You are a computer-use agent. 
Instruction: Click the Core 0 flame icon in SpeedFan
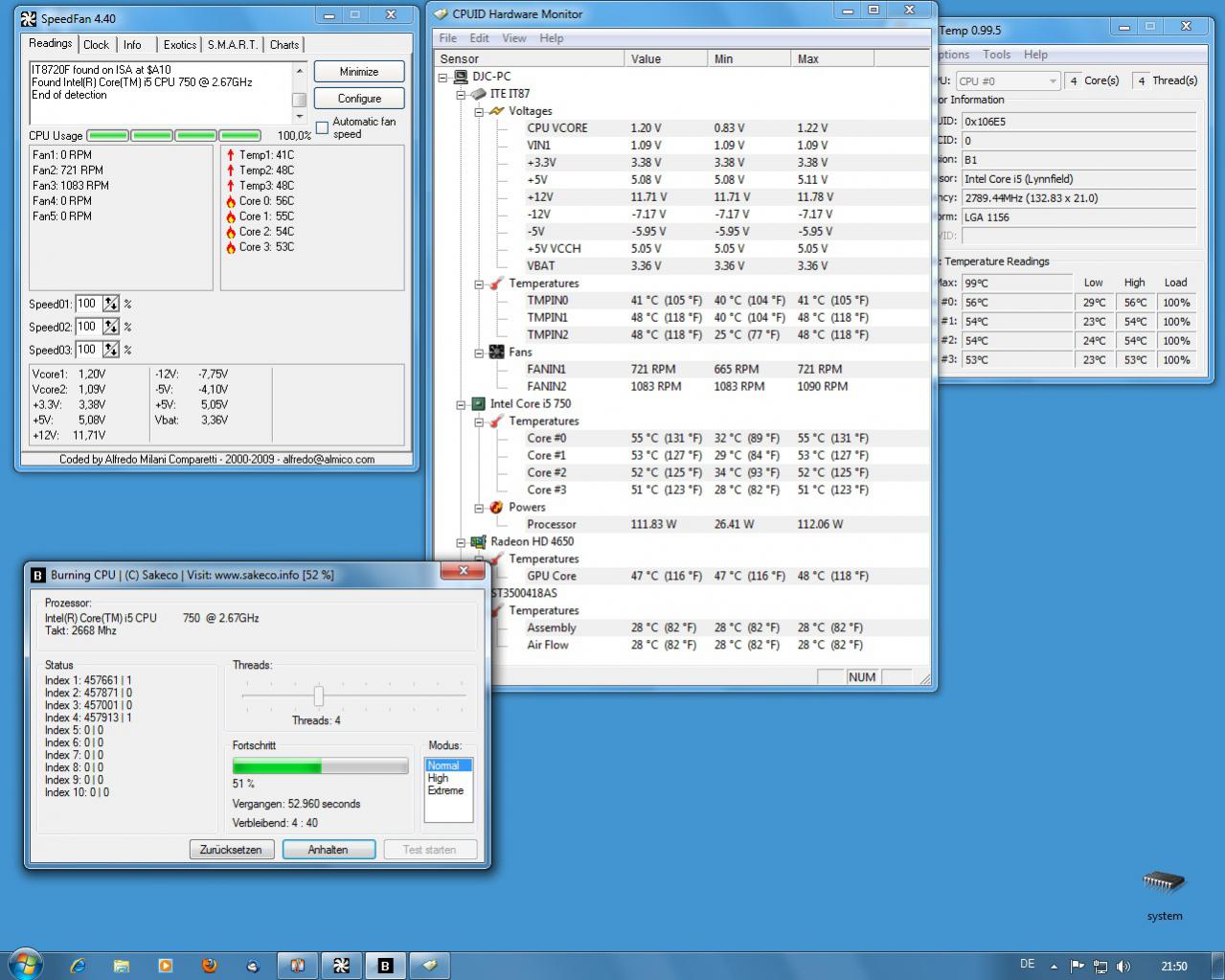(231, 201)
